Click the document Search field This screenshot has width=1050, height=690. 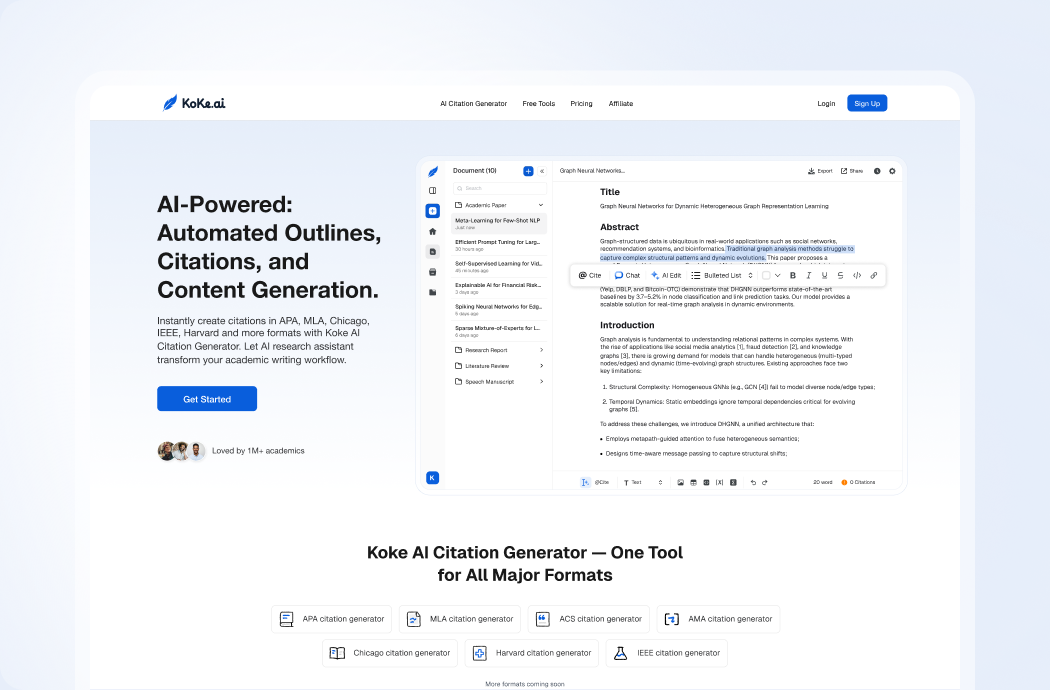pos(499,188)
